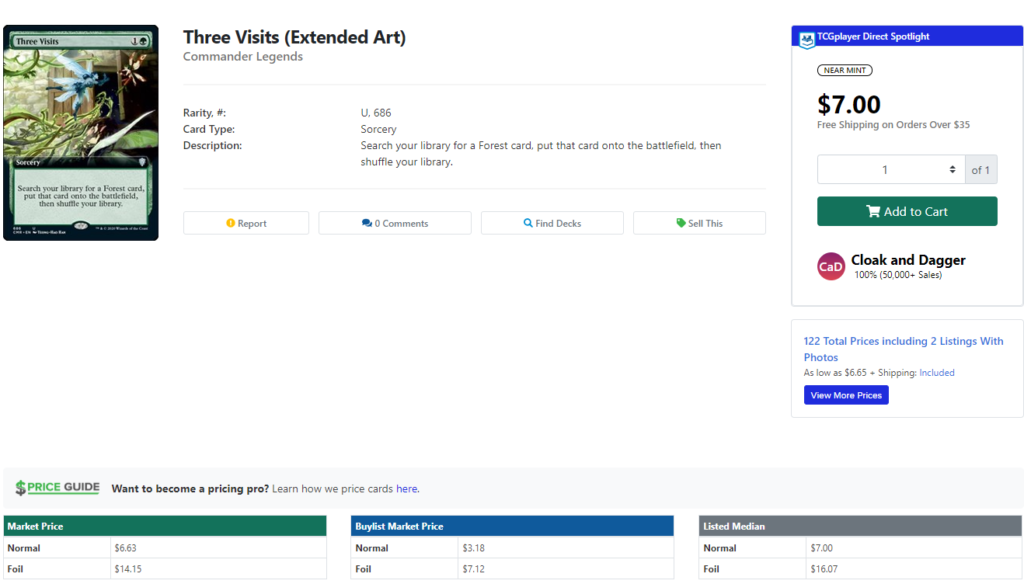The width and height of the screenshot is (1024, 584).
Task: Click the Card Type value 'Sorcery'
Action: [378, 129]
